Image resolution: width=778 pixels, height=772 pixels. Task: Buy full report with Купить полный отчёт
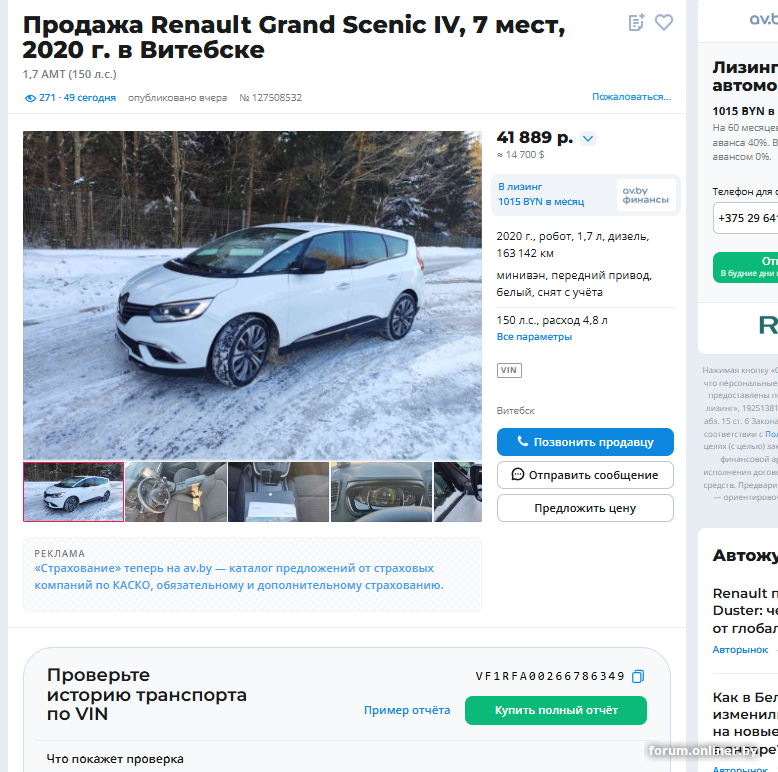tap(556, 710)
